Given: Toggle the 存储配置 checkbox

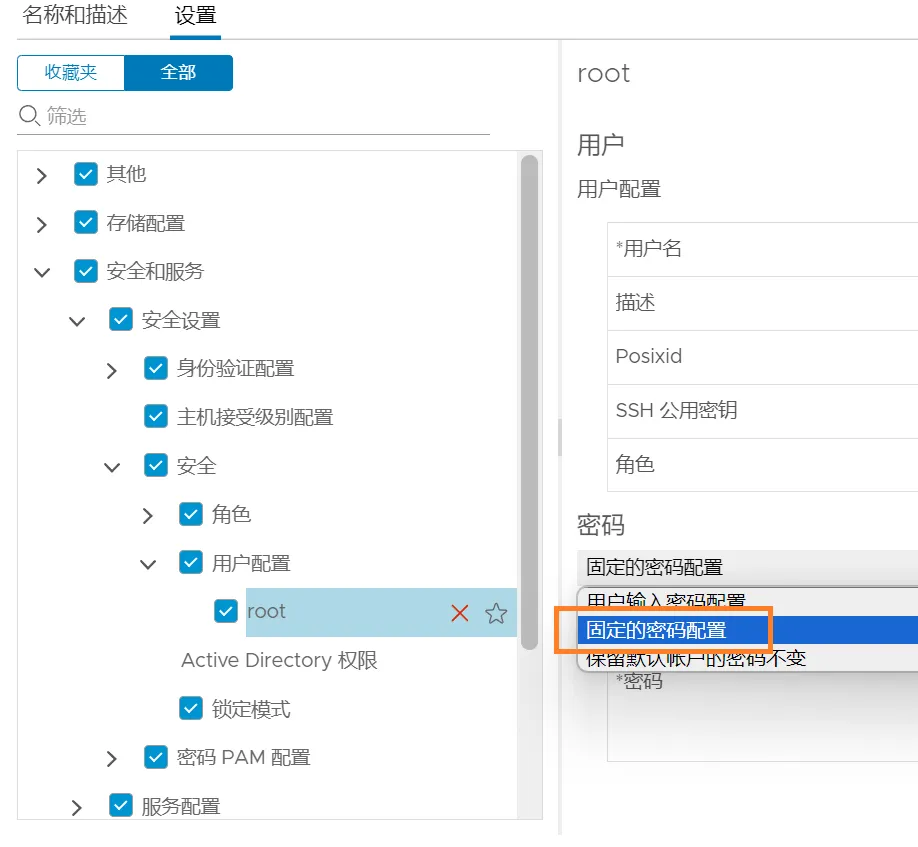Looking at the screenshot, I should pos(86,223).
